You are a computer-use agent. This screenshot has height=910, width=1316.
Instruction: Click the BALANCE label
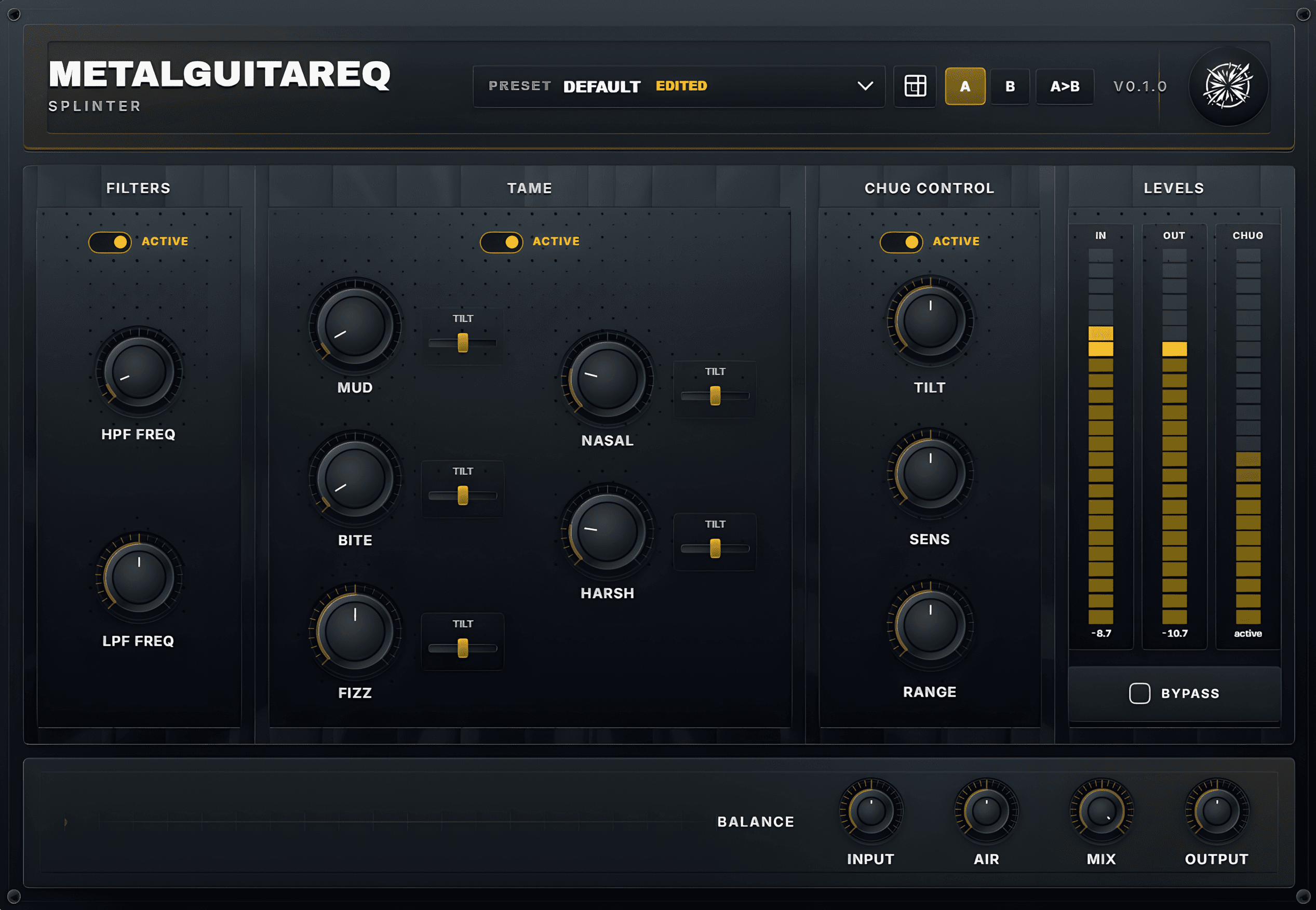[x=755, y=822]
